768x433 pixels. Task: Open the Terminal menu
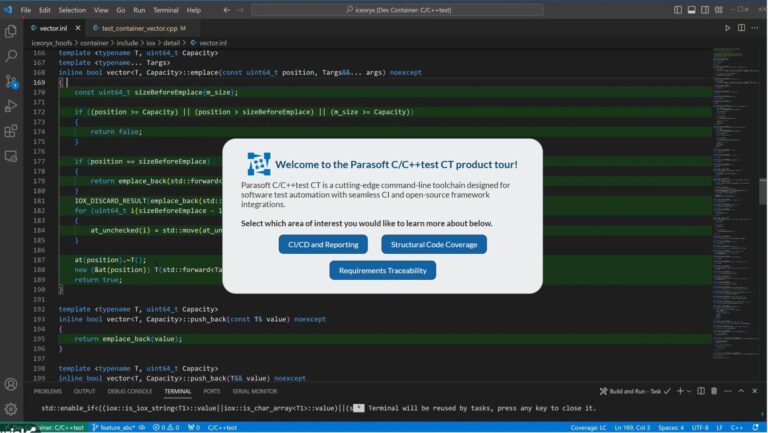[x=166, y=10]
